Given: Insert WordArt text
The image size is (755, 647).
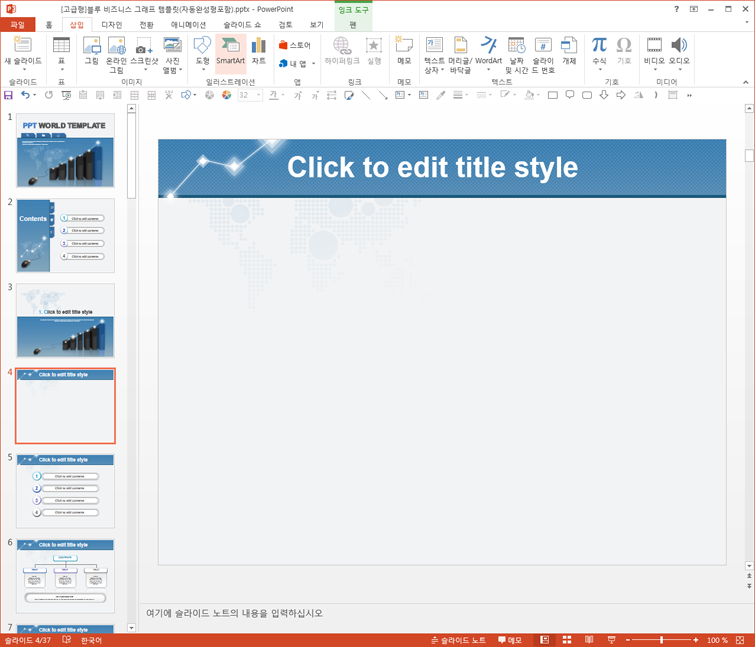Looking at the screenshot, I should (488, 53).
